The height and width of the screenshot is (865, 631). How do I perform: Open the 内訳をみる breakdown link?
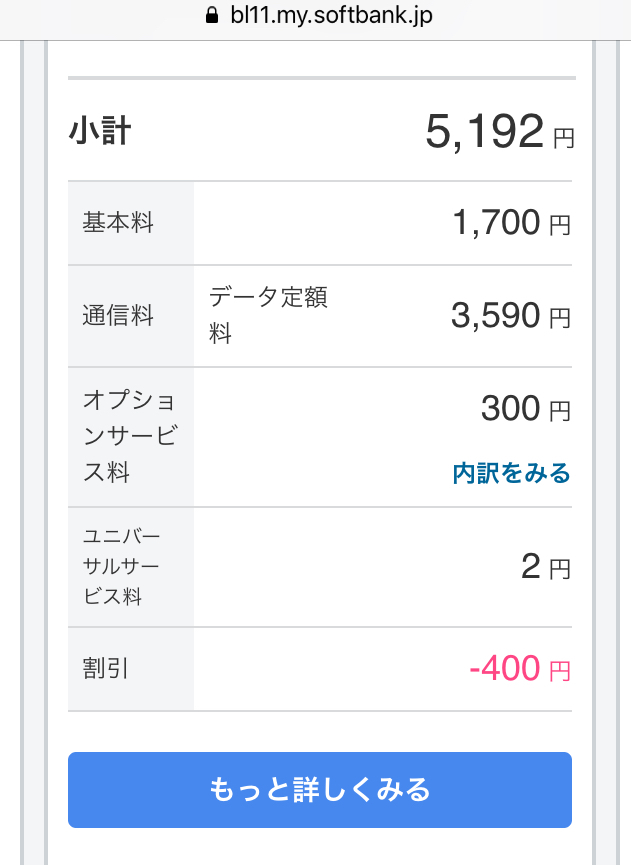[x=511, y=473]
